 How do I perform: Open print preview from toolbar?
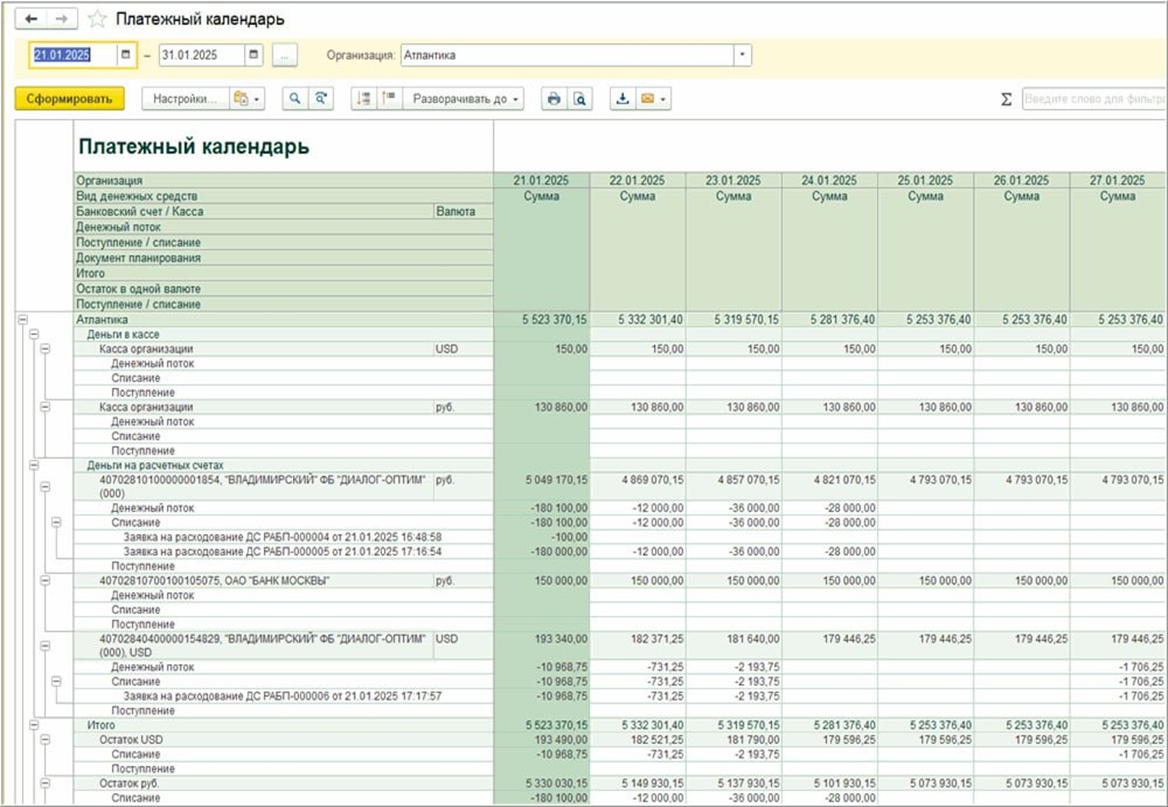578,99
